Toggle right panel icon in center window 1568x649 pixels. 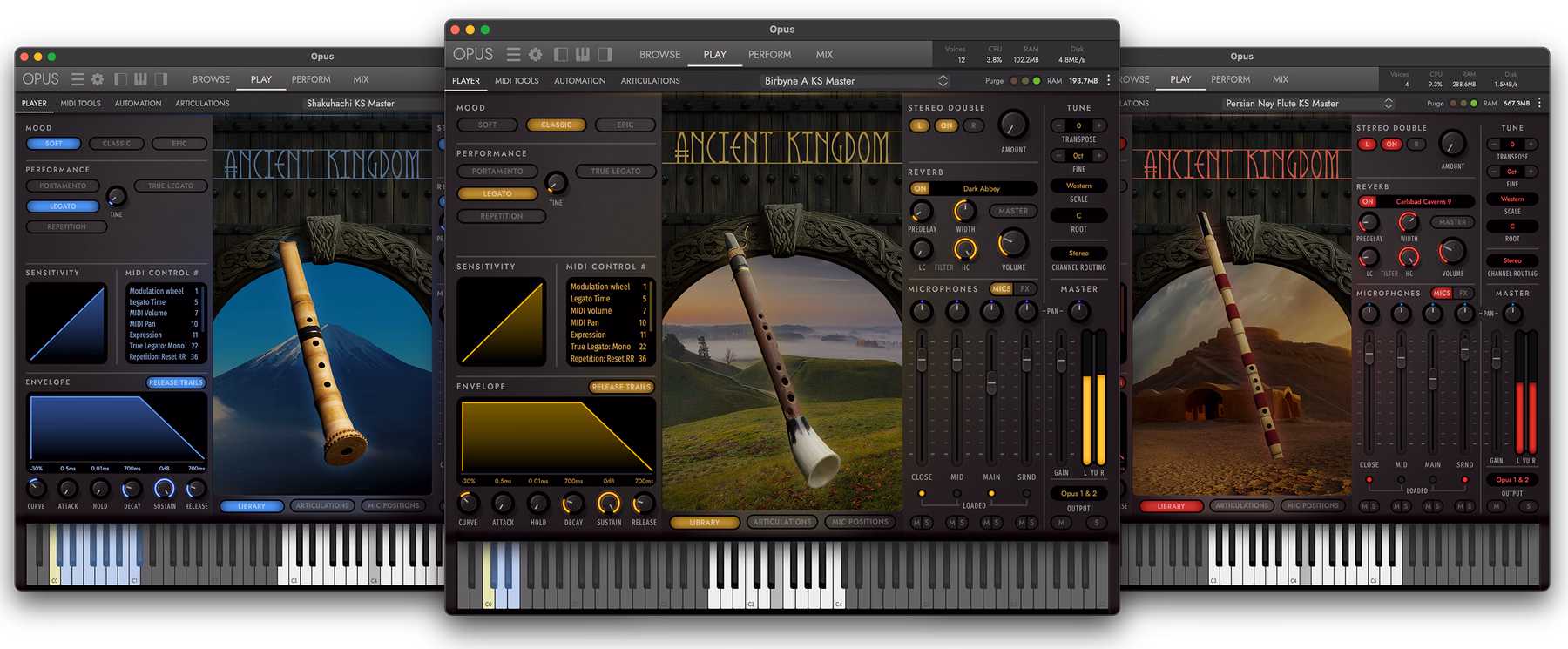(x=605, y=54)
